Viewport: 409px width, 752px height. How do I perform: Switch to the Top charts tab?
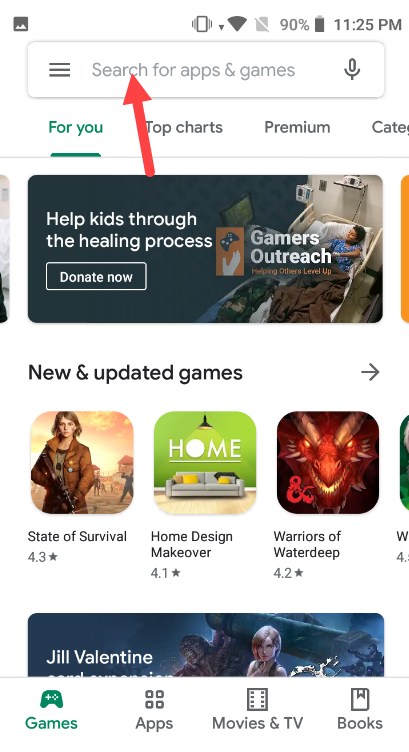tap(184, 127)
